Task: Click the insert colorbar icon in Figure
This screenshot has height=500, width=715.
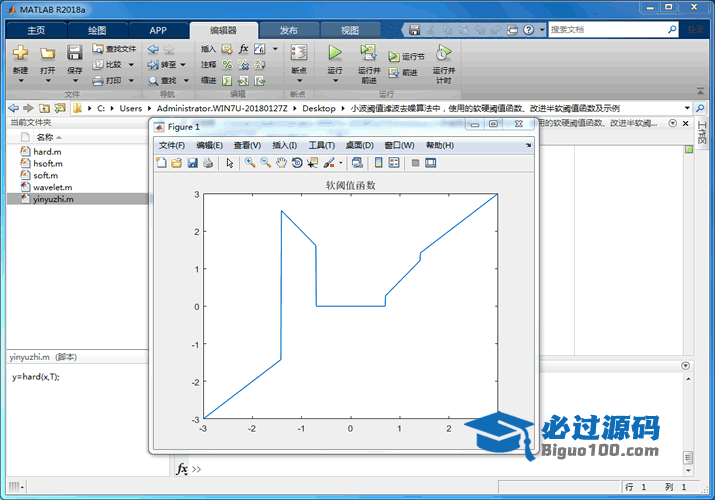Action: coord(378,163)
